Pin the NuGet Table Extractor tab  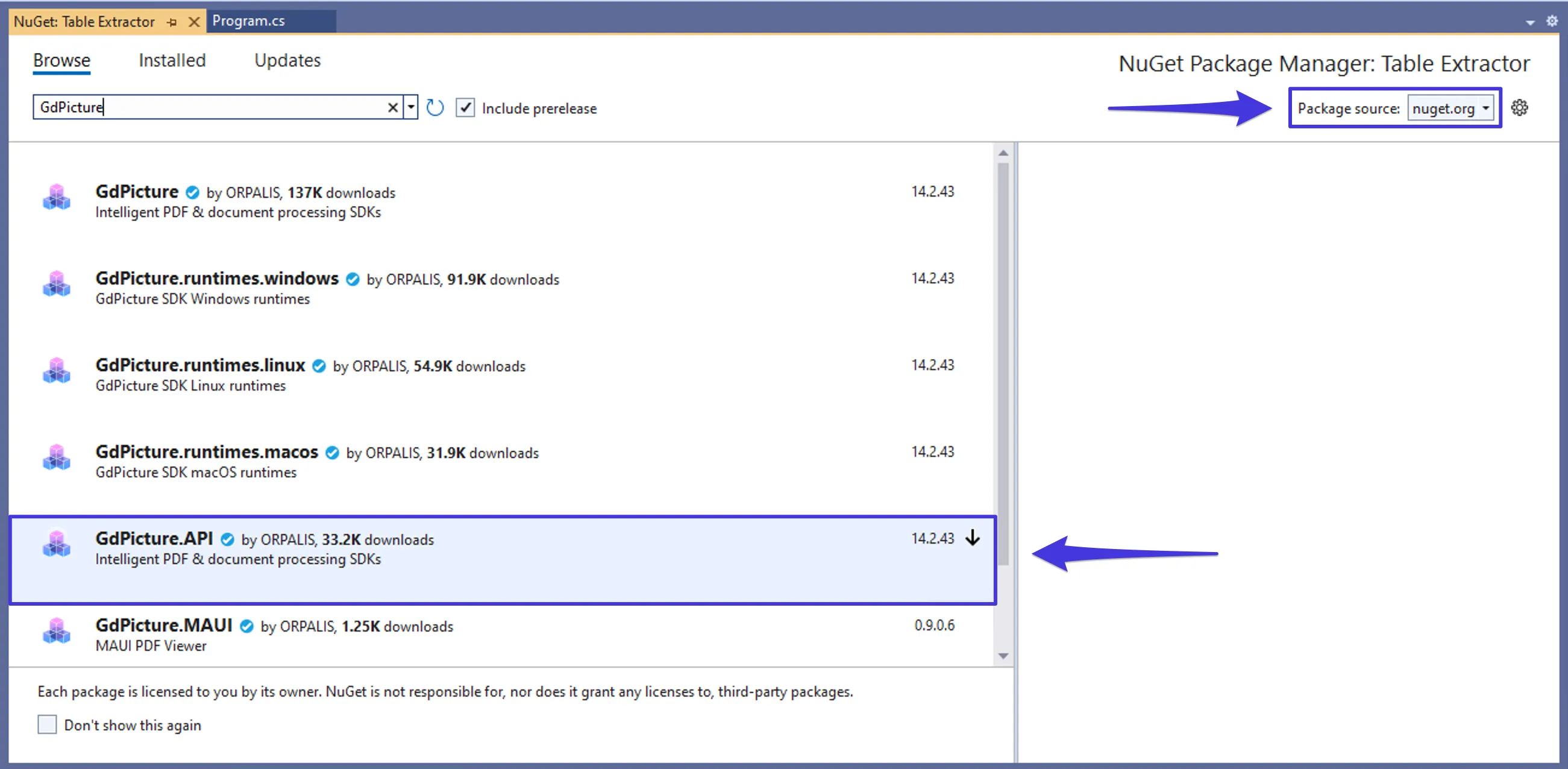172,22
